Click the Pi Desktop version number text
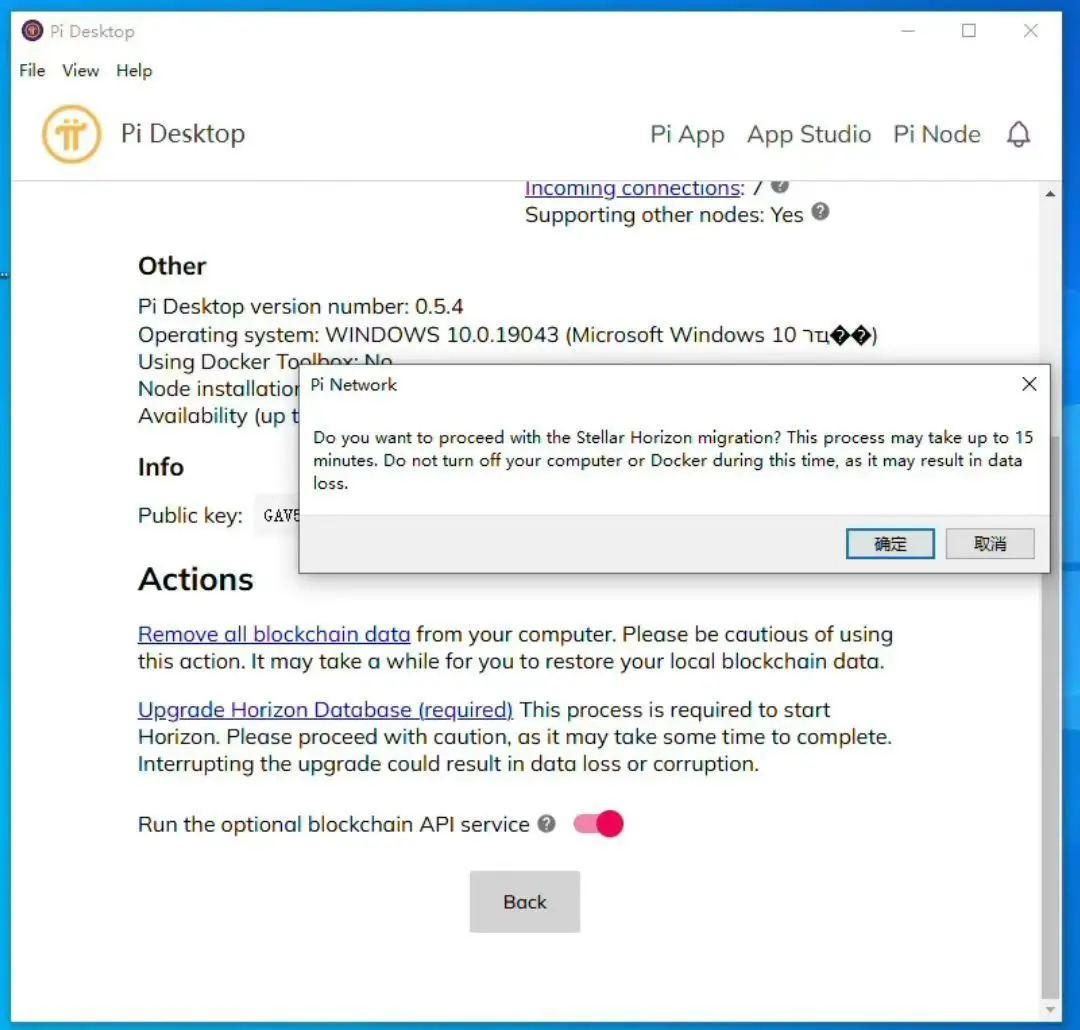1080x1030 pixels. pyautogui.click(x=300, y=306)
